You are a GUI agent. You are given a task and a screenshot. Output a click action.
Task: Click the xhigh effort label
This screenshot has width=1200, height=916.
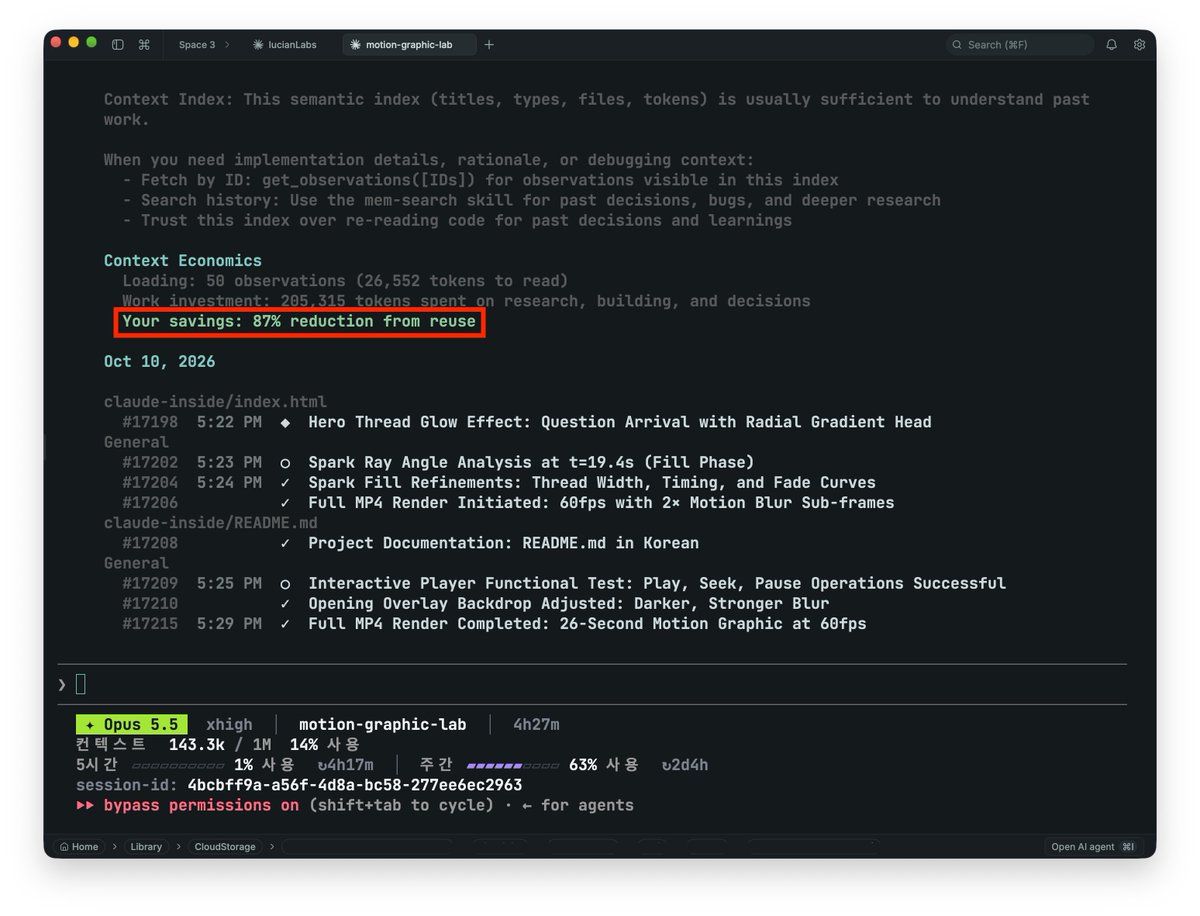(x=229, y=725)
